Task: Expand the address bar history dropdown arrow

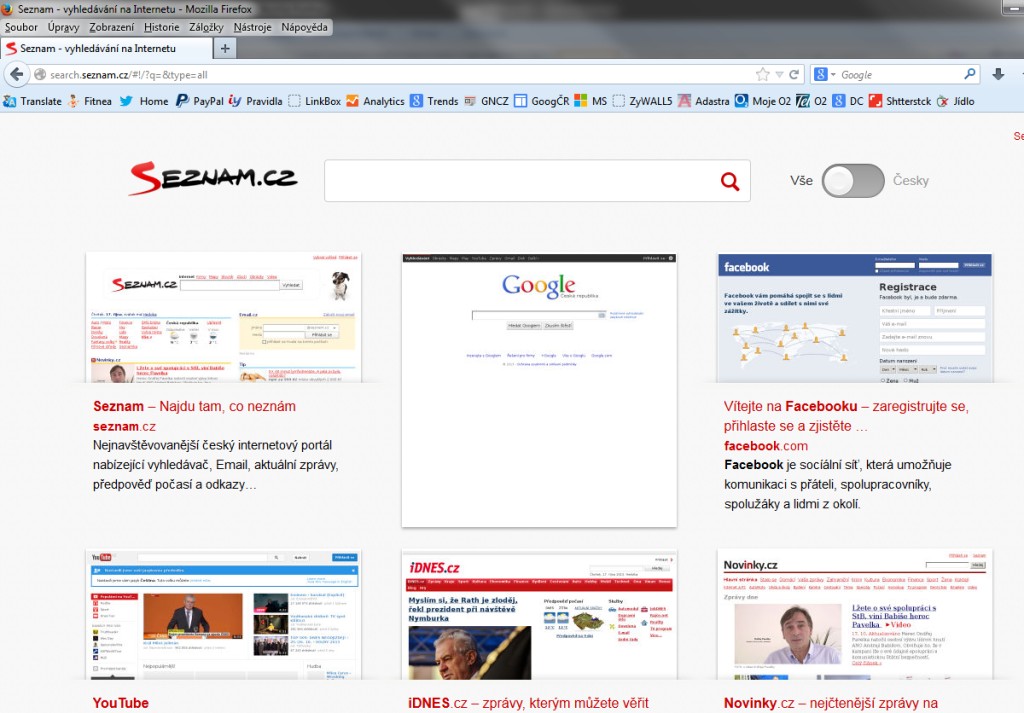Action: tap(779, 74)
